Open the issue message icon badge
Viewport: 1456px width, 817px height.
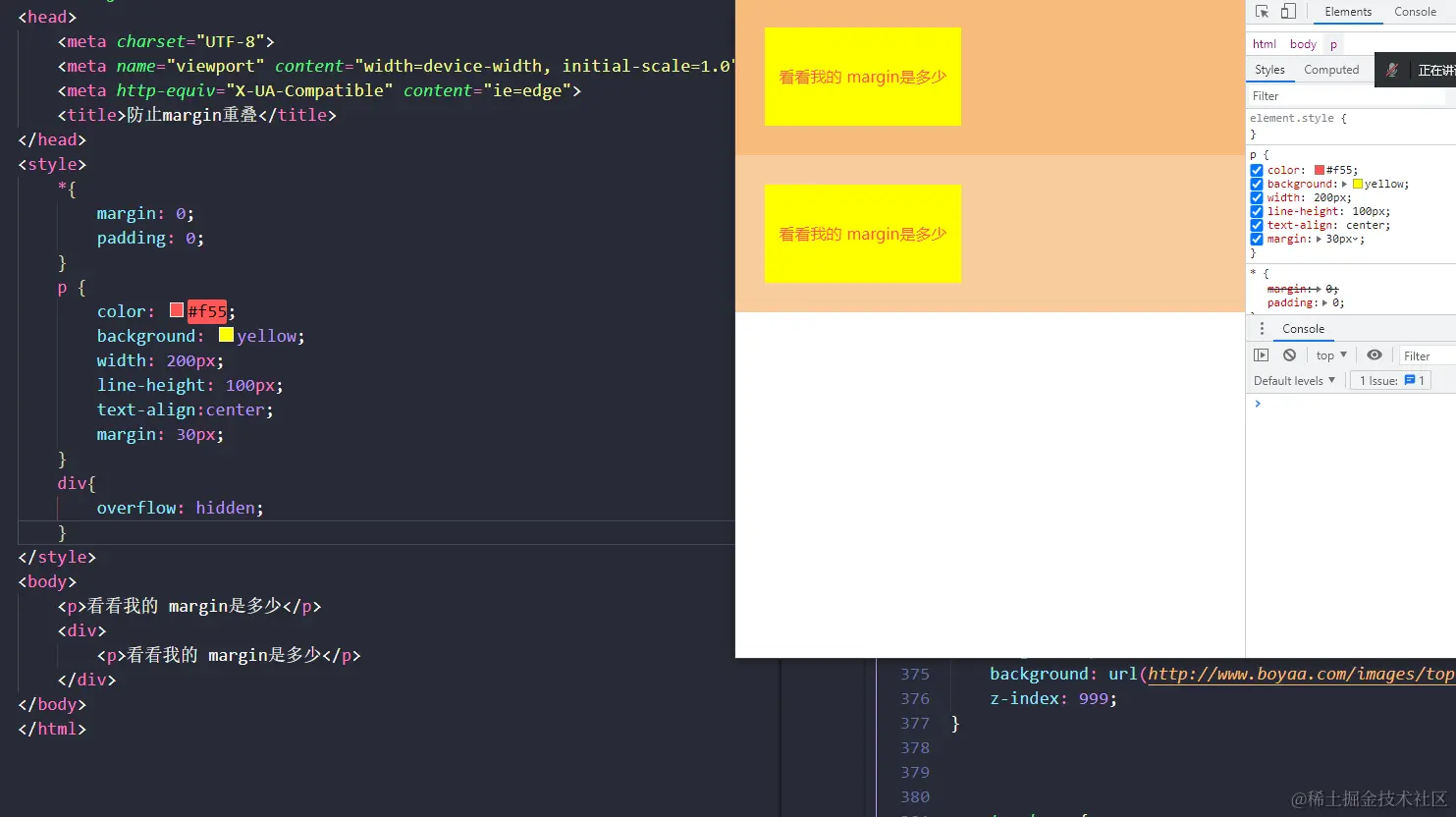coord(1410,380)
